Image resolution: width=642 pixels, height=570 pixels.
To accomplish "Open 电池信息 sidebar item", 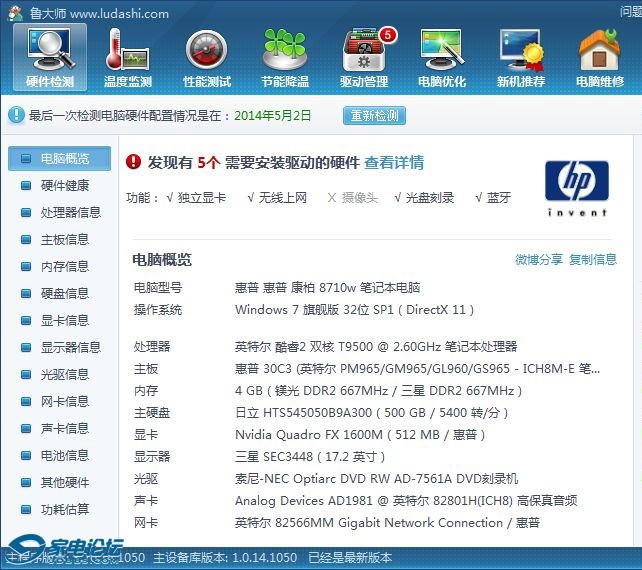I will click(64, 455).
